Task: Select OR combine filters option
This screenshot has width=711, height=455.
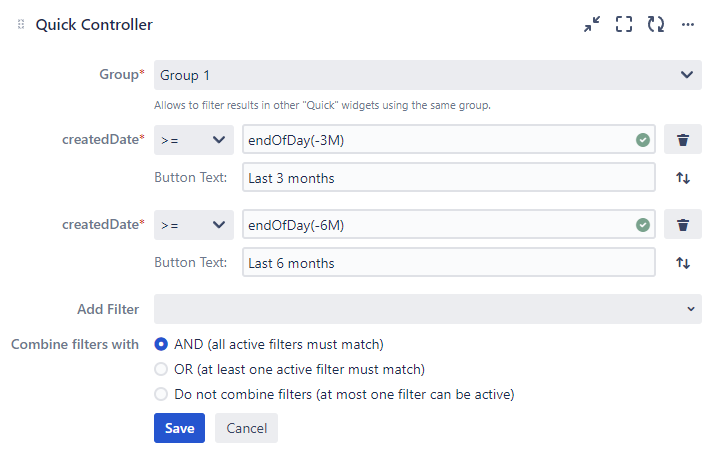Action: click(x=161, y=369)
